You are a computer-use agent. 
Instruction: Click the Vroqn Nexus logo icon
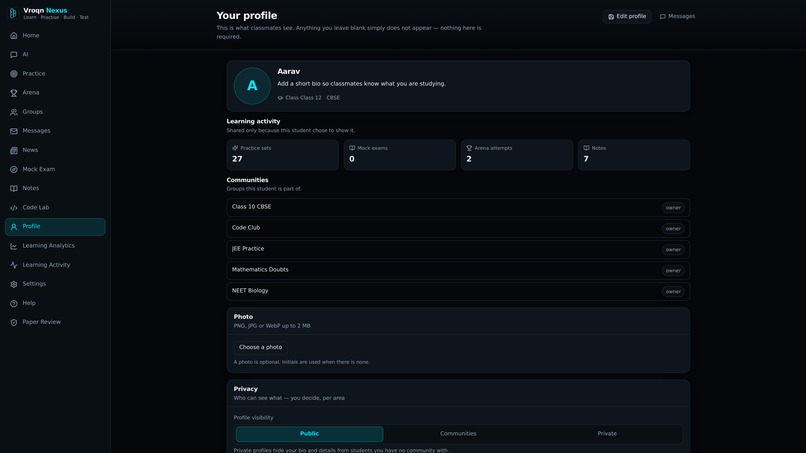[13, 13]
